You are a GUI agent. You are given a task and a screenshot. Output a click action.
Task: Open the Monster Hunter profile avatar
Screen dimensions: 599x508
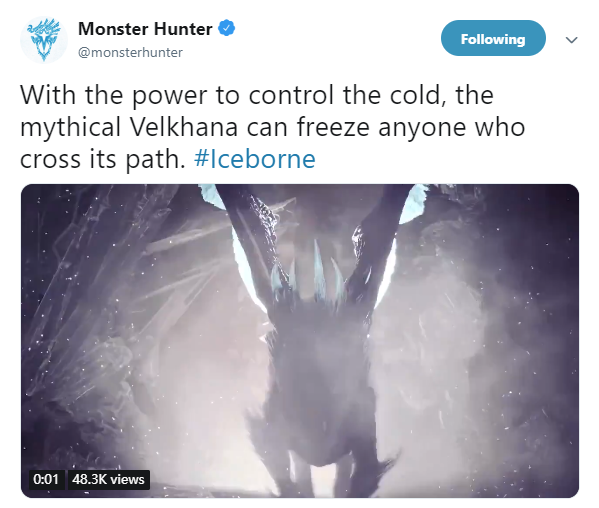tap(44, 39)
